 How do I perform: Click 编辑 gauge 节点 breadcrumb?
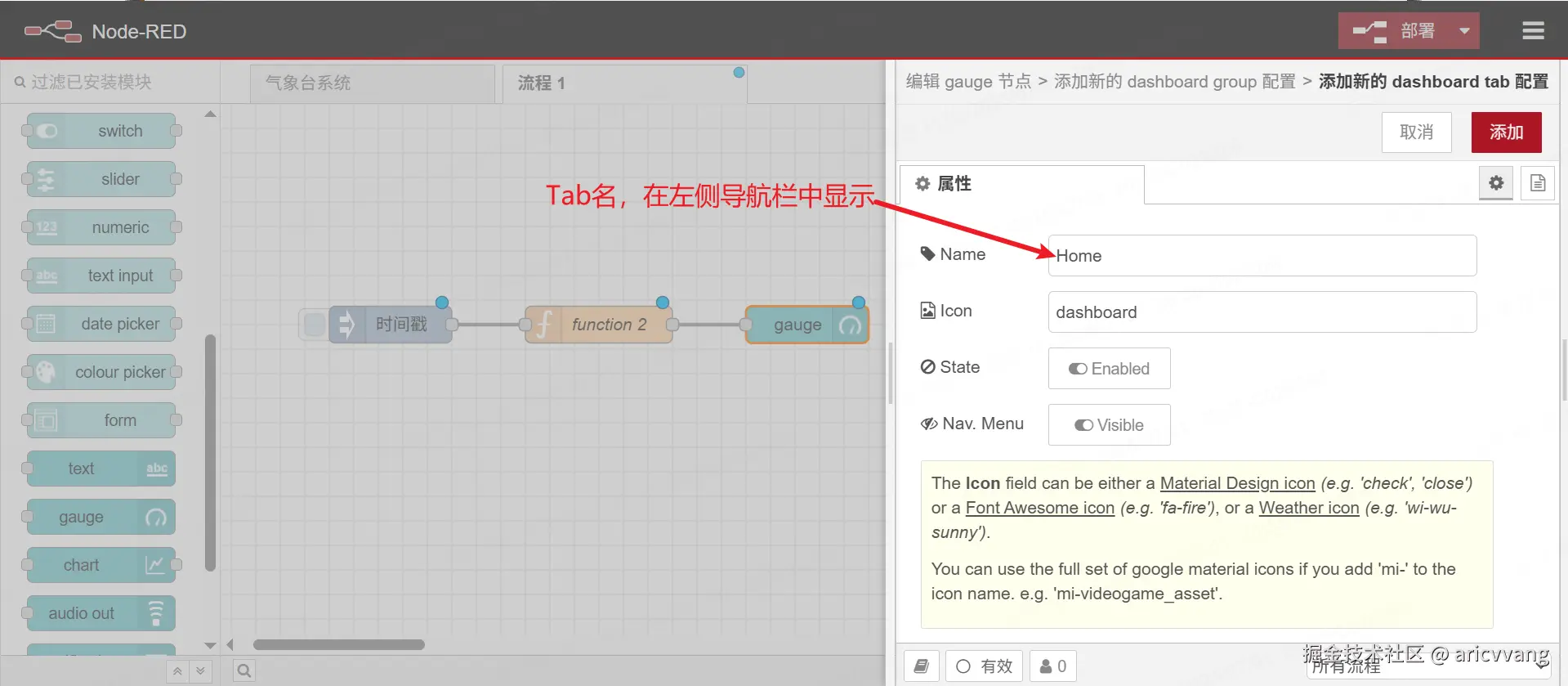968,82
